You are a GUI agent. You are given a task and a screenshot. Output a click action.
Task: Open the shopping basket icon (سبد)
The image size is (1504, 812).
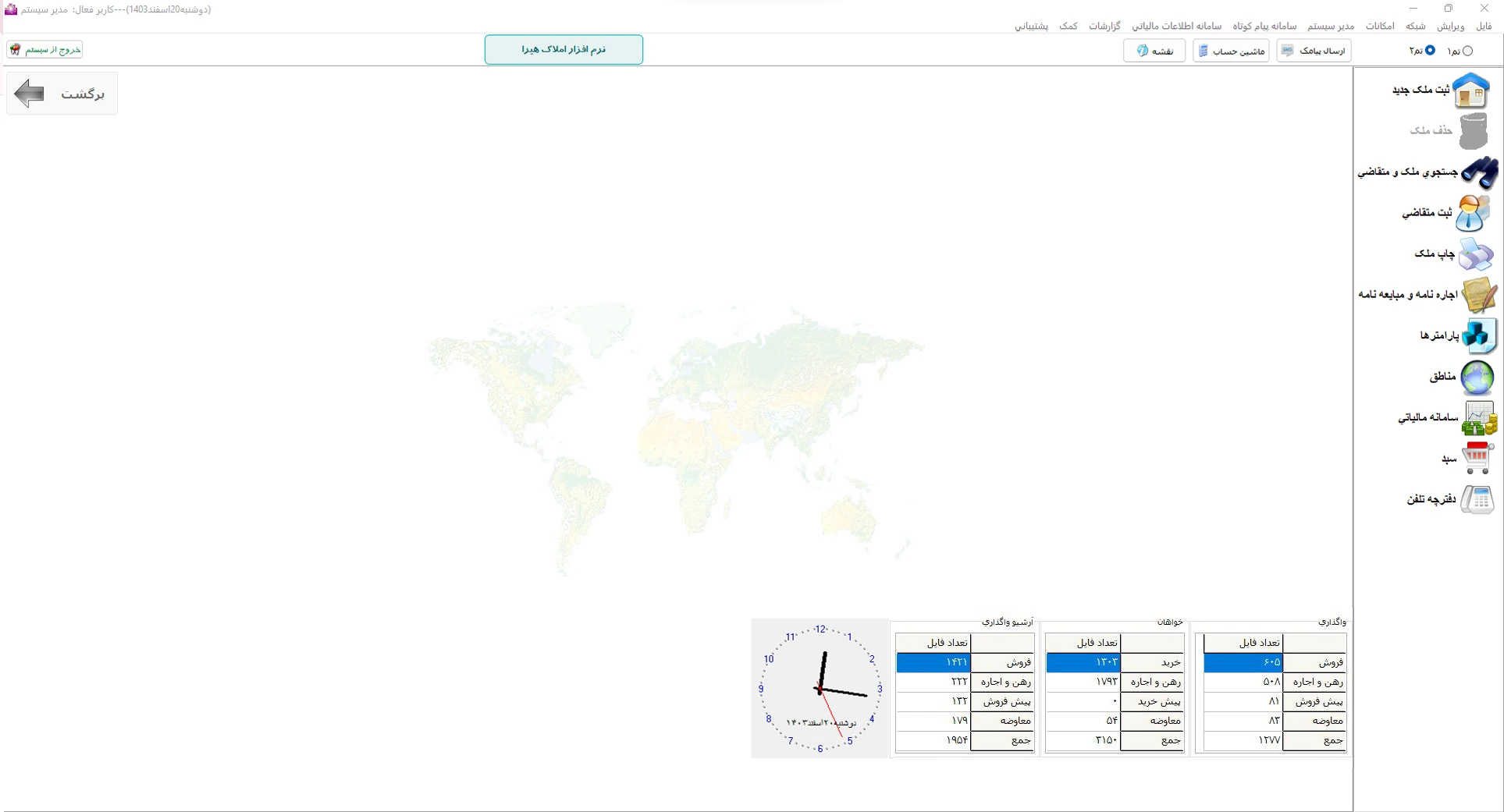coord(1477,458)
